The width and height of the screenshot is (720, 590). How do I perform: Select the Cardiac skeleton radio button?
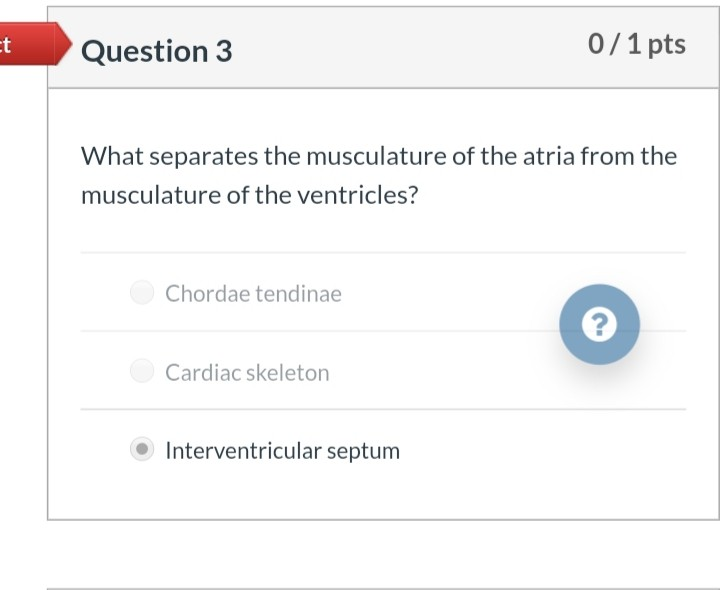pyautogui.click(x=142, y=371)
